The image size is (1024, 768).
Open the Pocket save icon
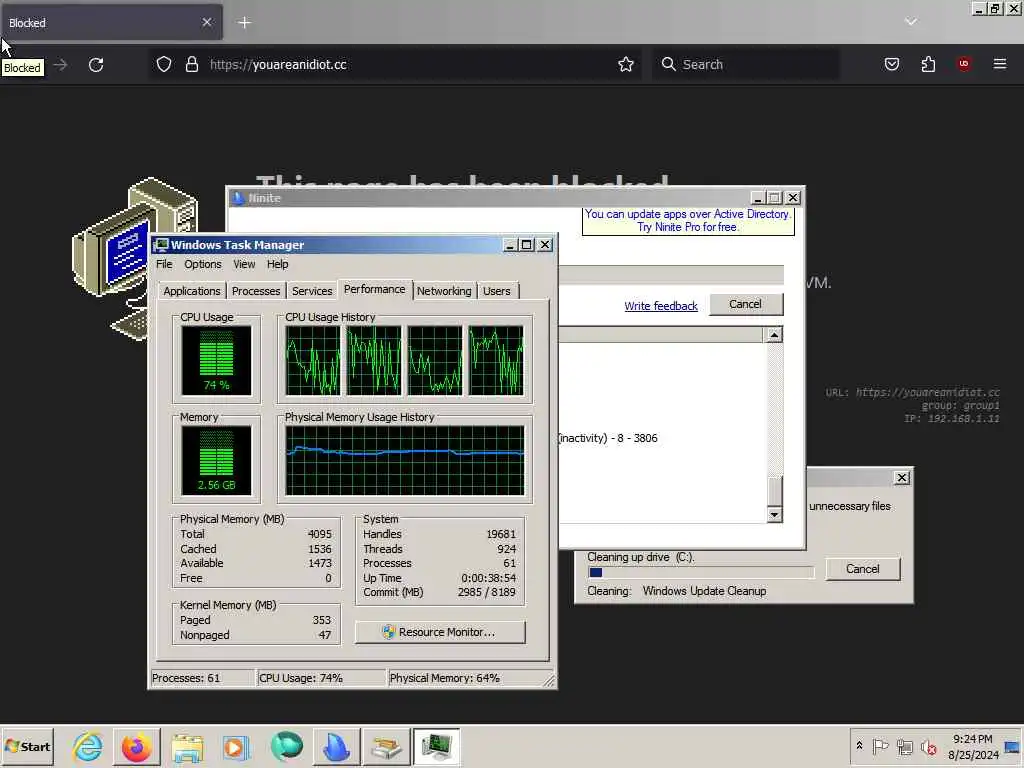coord(891,64)
